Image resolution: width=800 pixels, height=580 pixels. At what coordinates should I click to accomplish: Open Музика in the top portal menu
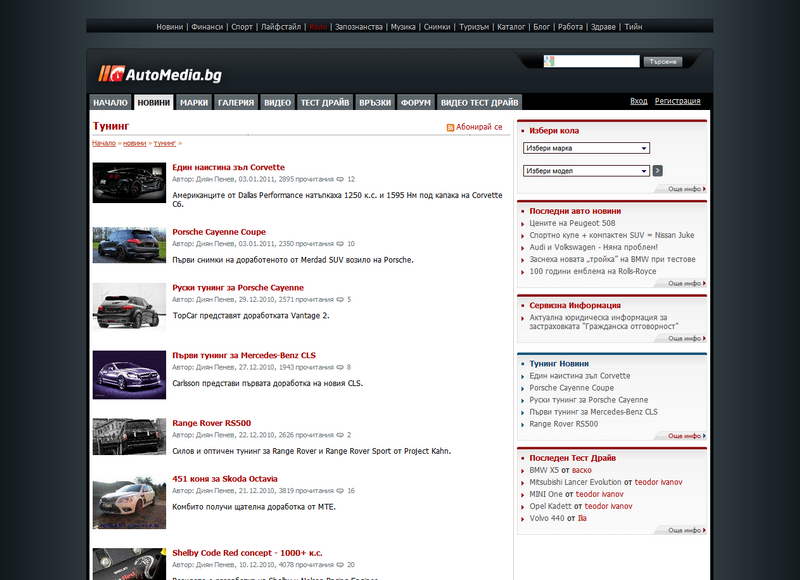click(x=403, y=27)
